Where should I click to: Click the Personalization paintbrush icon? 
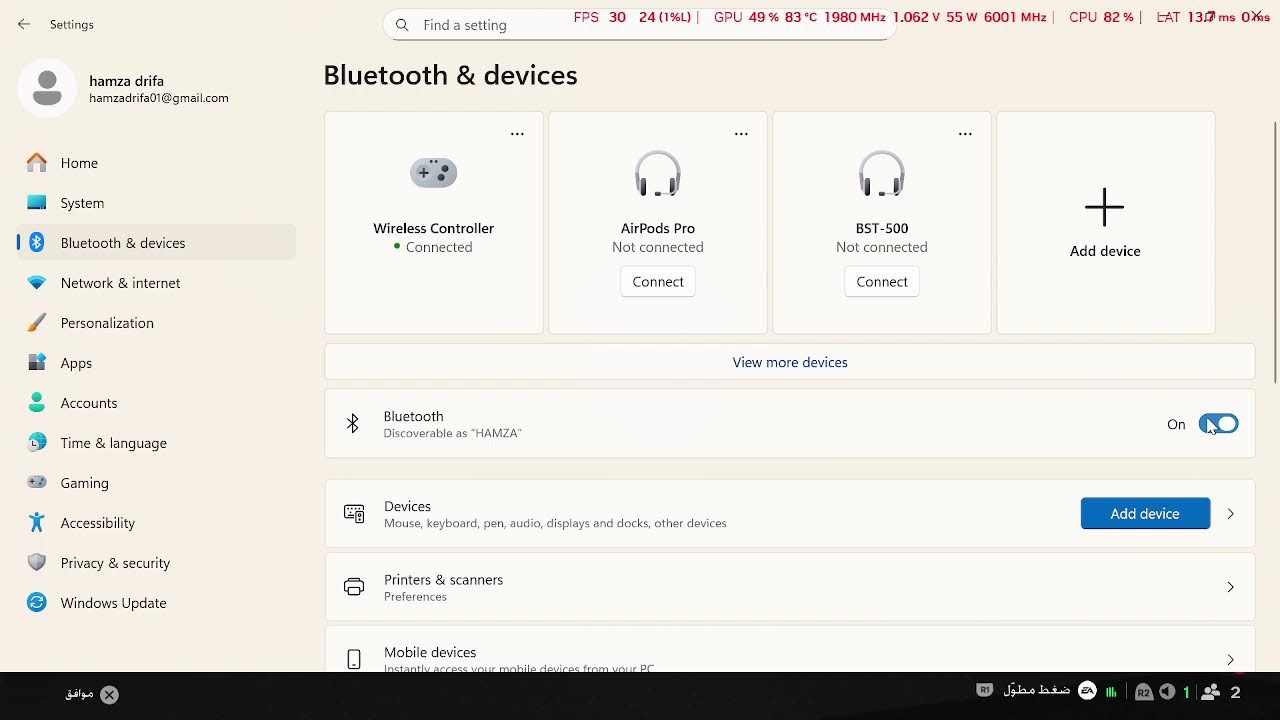[37, 323]
